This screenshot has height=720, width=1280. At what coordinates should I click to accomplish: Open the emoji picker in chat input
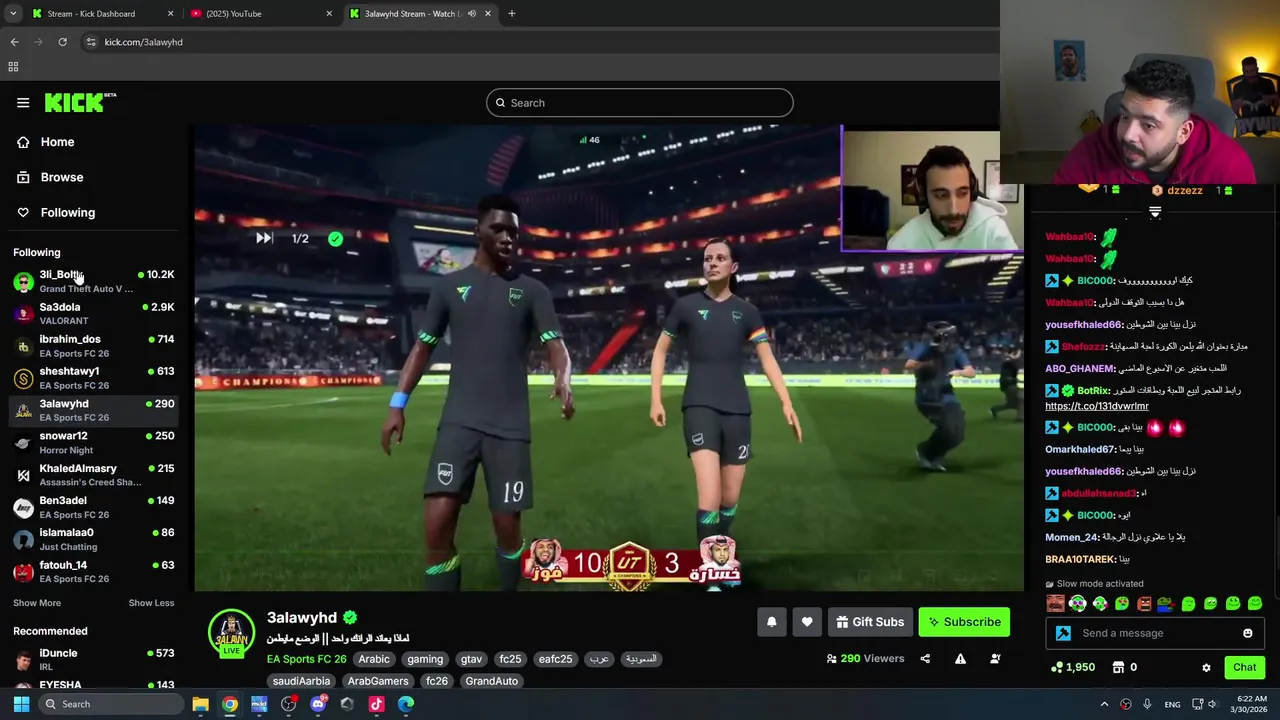tap(1248, 633)
